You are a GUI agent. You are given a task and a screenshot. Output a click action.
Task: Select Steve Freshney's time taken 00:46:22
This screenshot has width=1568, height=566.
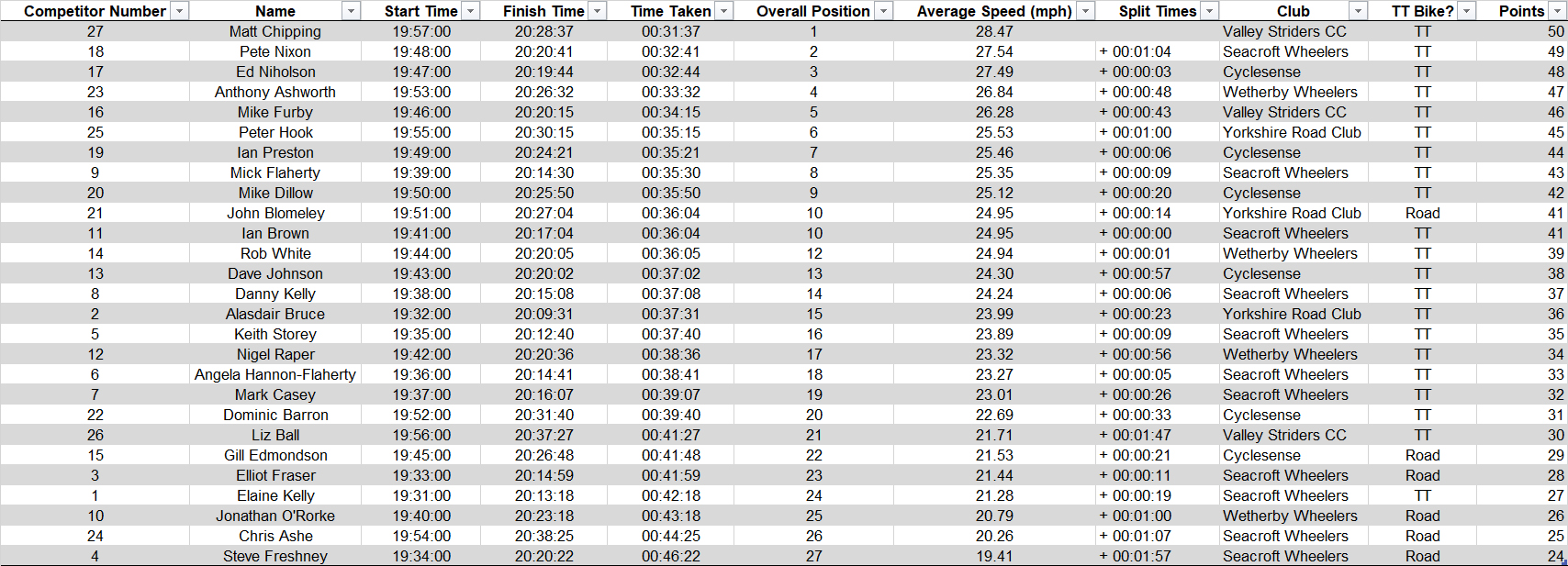click(671, 556)
